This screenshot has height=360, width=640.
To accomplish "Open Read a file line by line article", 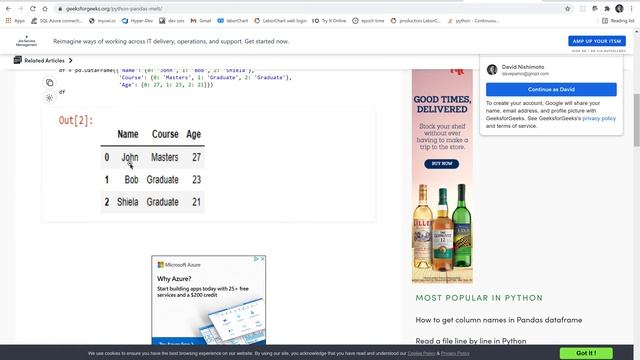I will coord(471,341).
